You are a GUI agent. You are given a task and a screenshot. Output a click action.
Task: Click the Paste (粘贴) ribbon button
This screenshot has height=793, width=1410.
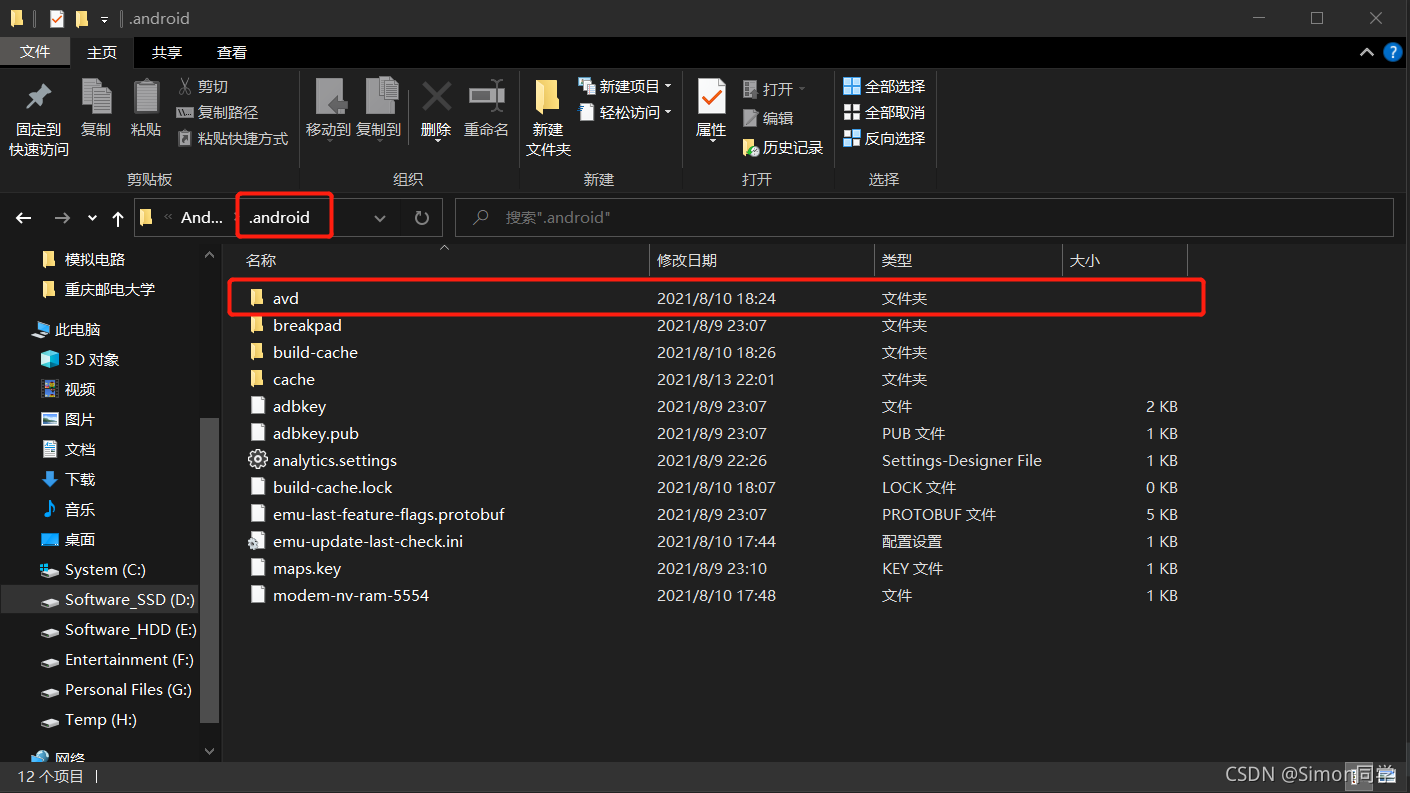146,109
